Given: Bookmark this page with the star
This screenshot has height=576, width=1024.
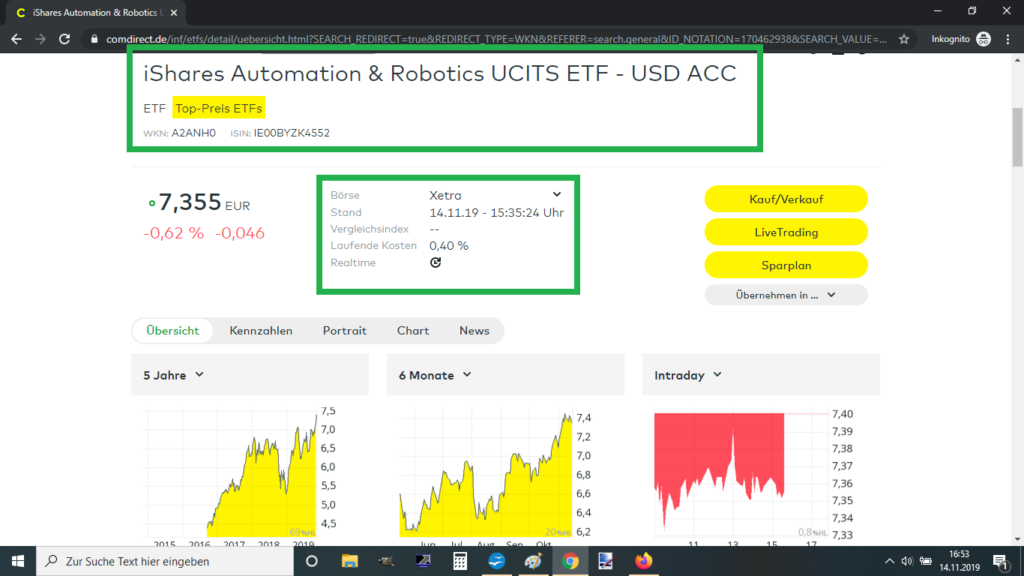Looking at the screenshot, I should (x=904, y=39).
